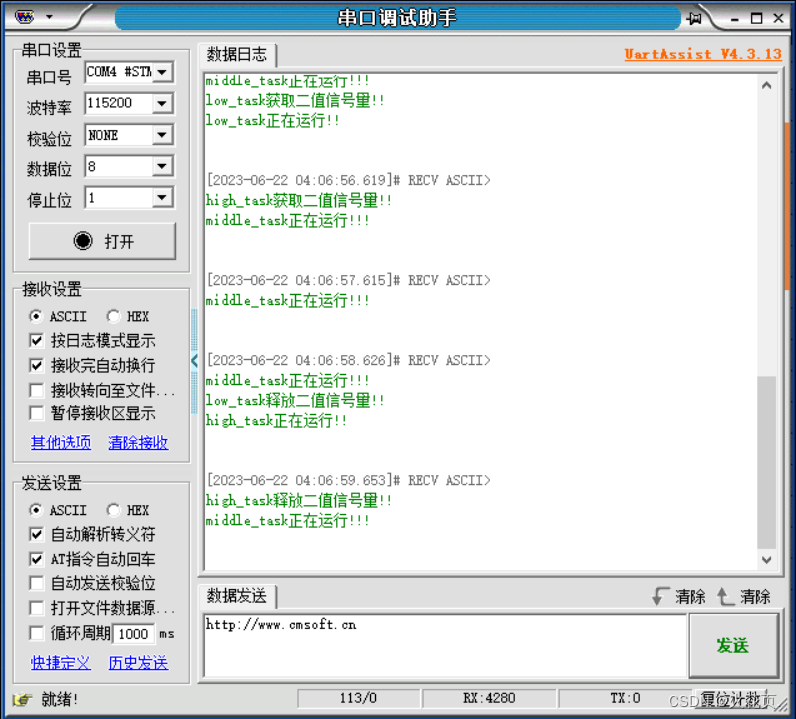
Task: Click log line 'high_task释放二值信号量!!'
Action: click(298, 501)
